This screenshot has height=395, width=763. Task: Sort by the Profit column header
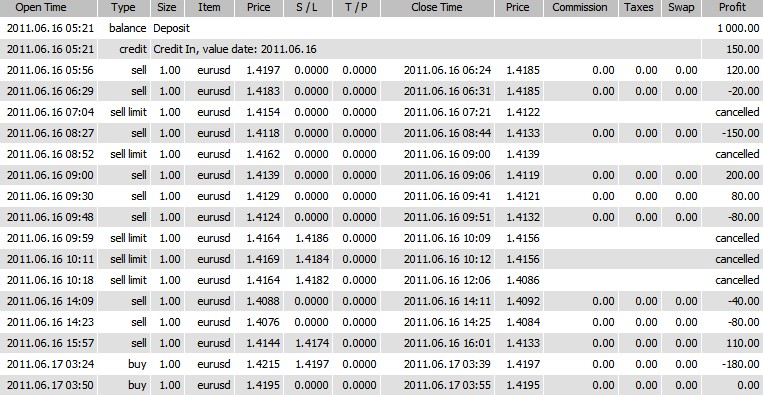[732, 8]
